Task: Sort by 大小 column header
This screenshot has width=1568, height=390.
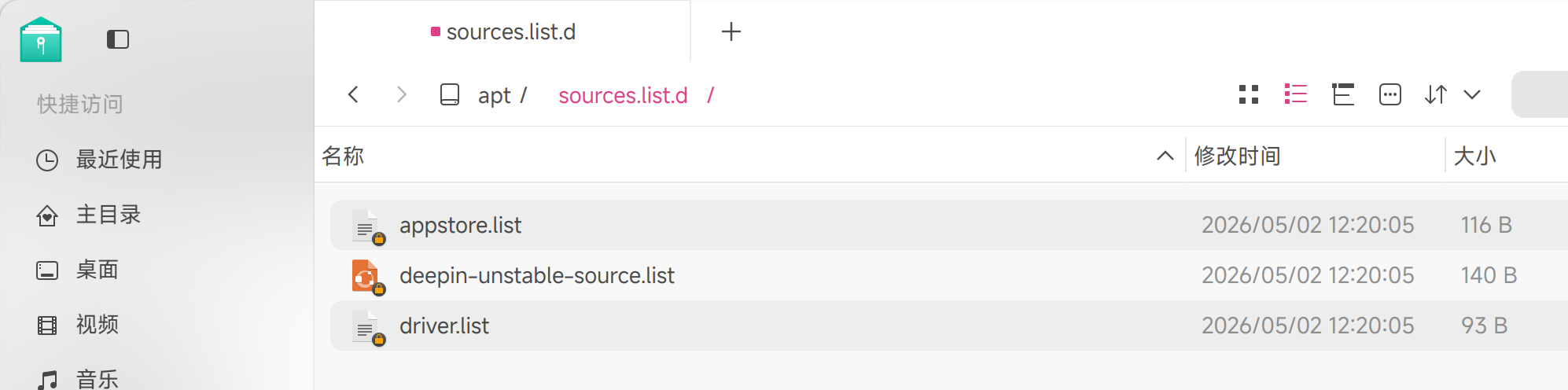Action: pos(1474,156)
